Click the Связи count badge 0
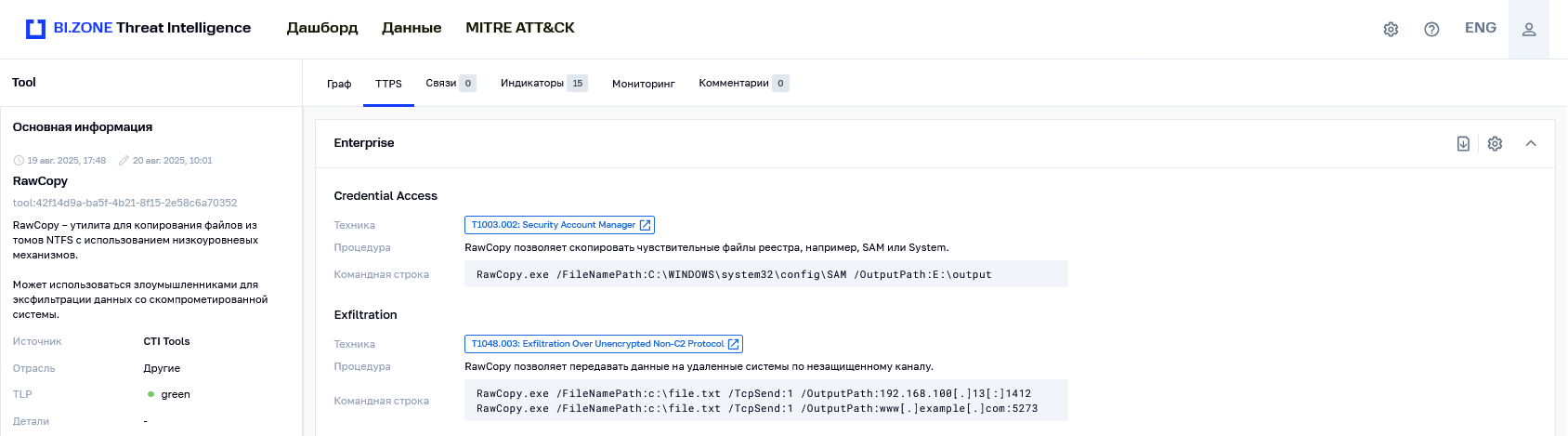The height and width of the screenshot is (436, 1568). point(468,84)
